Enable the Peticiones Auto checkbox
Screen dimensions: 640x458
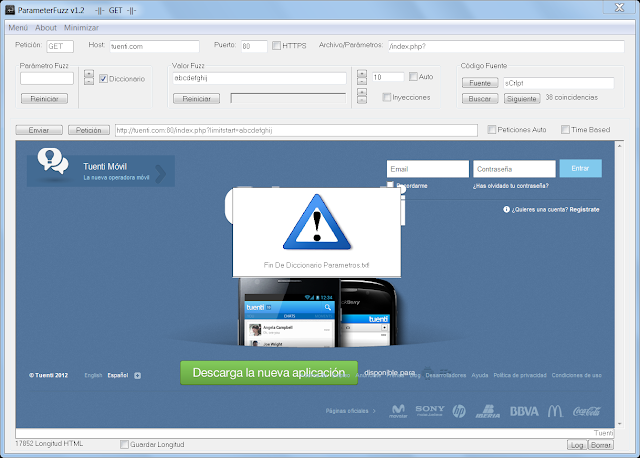(491, 129)
